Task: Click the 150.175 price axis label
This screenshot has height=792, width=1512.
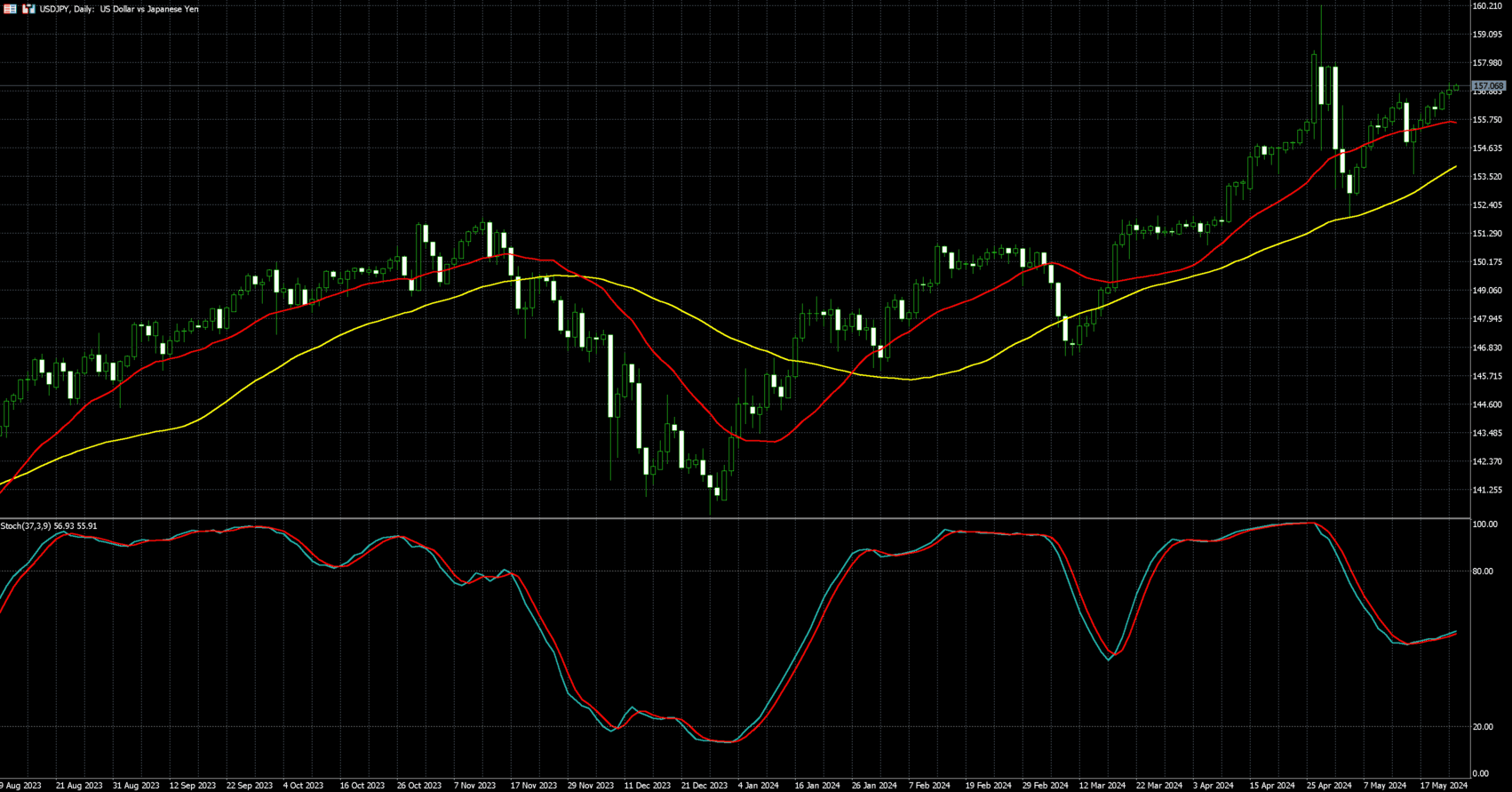Action: (x=1486, y=262)
